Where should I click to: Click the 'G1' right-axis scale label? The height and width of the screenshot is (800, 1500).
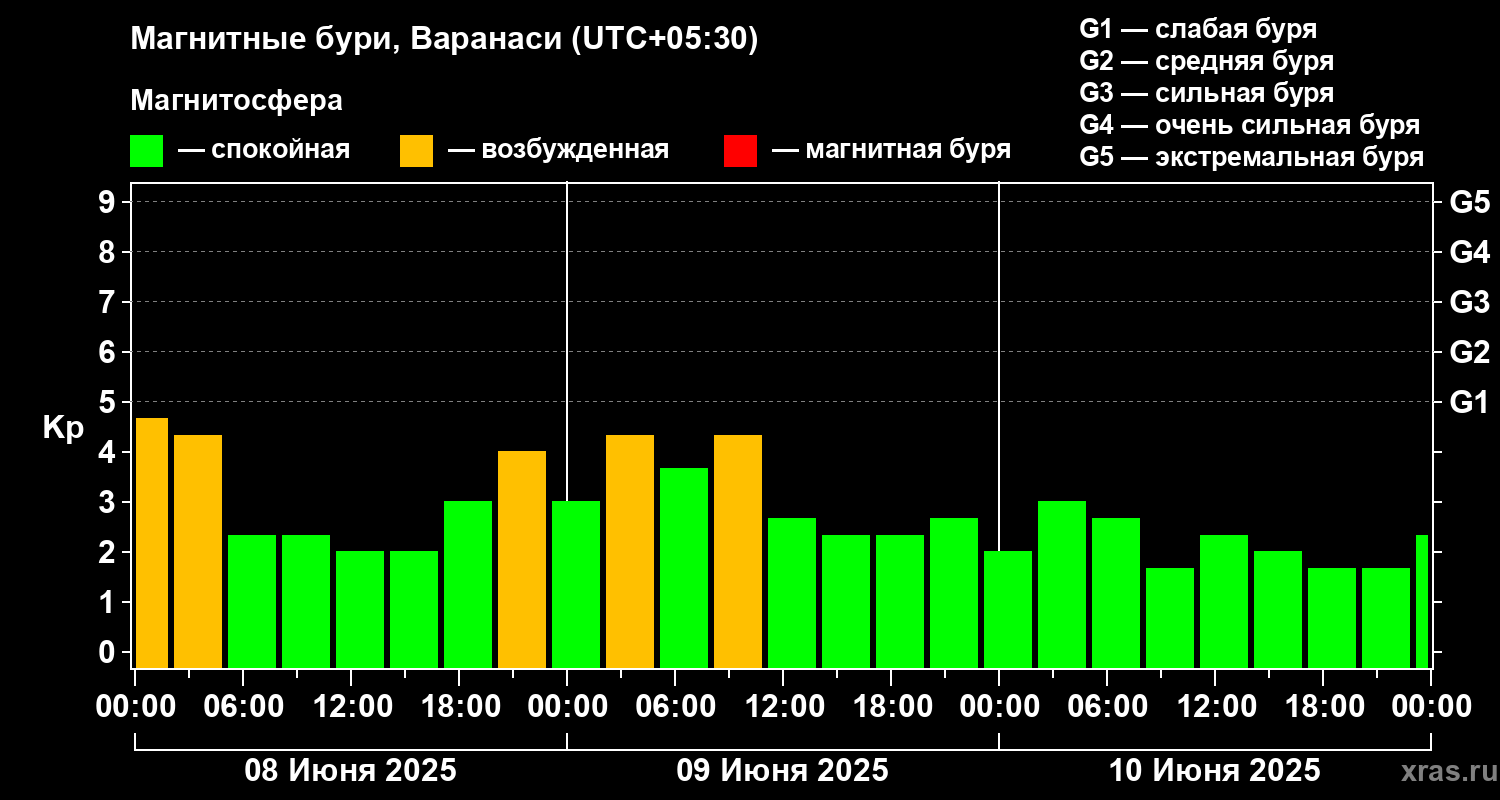[1469, 402]
